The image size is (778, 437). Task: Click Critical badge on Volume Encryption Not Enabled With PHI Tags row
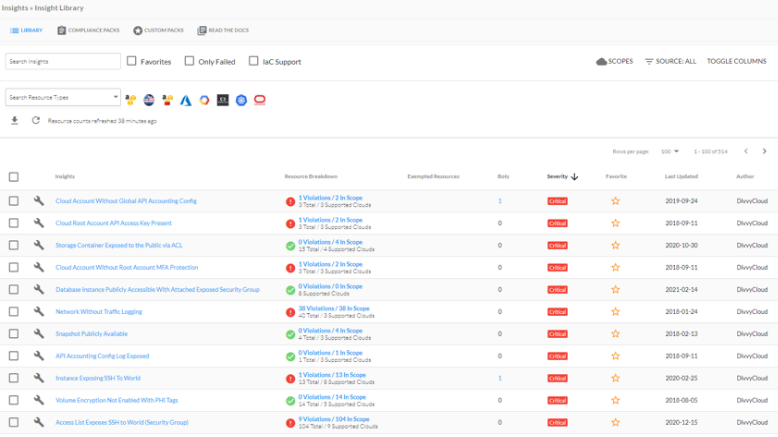(x=557, y=400)
